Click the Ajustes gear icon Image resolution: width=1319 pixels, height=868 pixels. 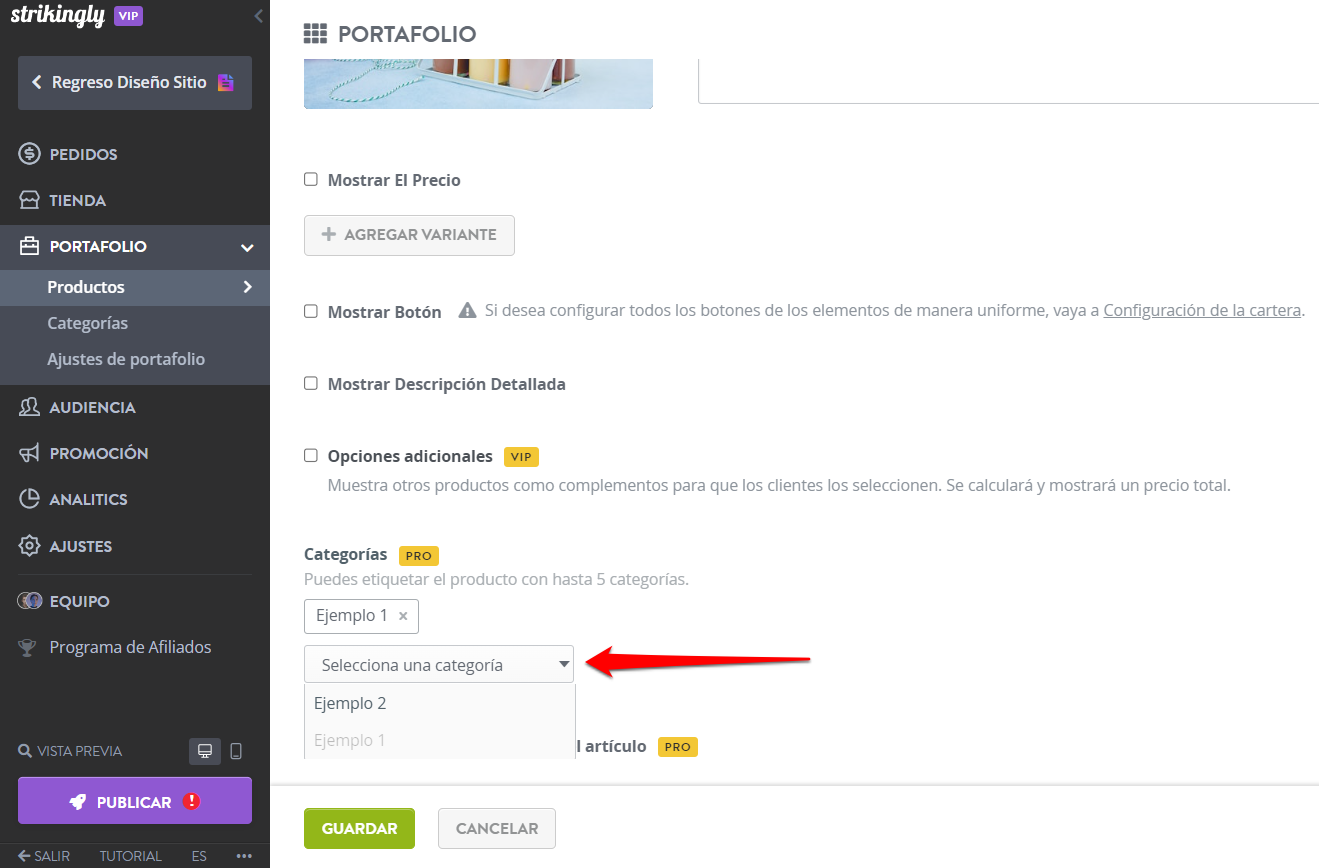tap(30, 546)
